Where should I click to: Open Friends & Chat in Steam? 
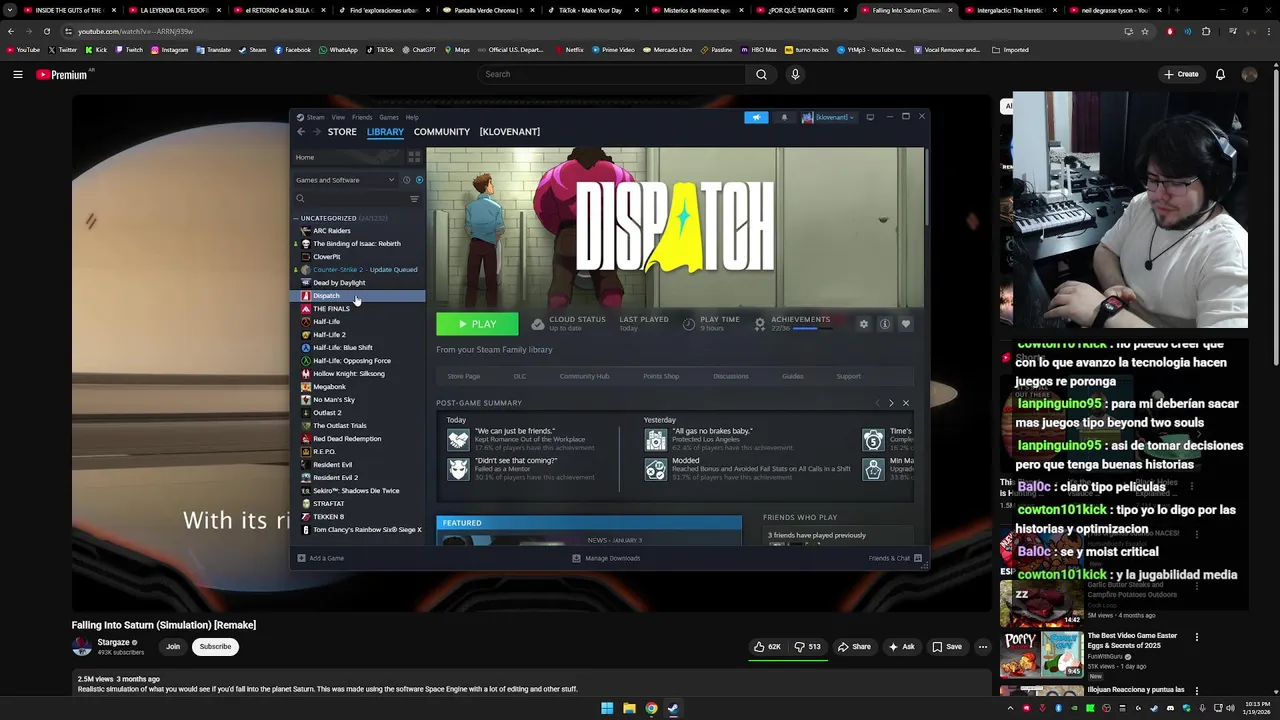click(895, 558)
